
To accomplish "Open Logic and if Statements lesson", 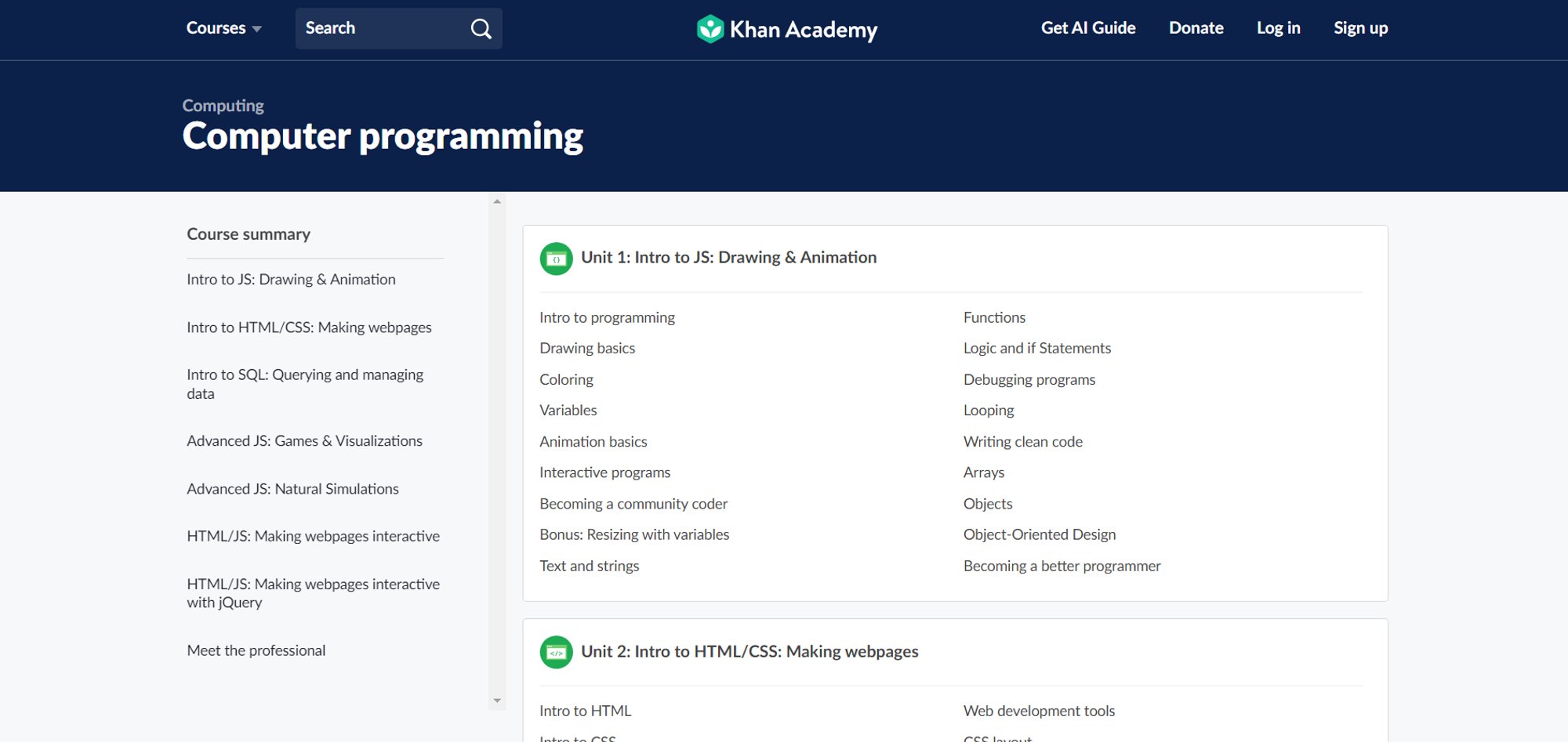I will pyautogui.click(x=1037, y=348).
